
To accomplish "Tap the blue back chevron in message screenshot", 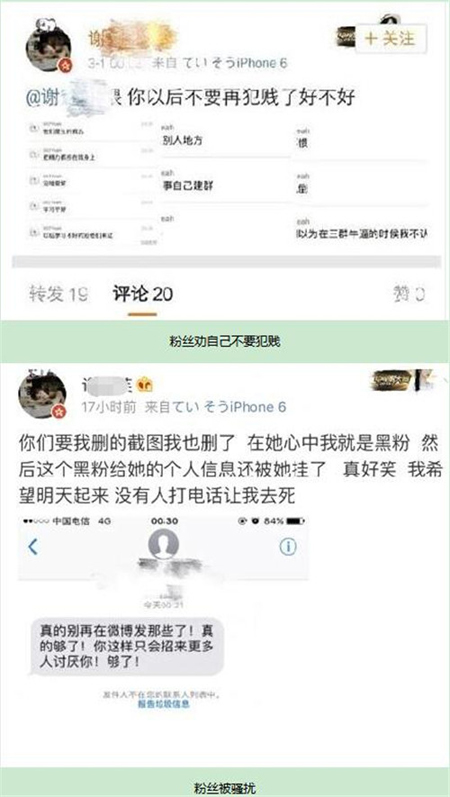I will click(33, 547).
